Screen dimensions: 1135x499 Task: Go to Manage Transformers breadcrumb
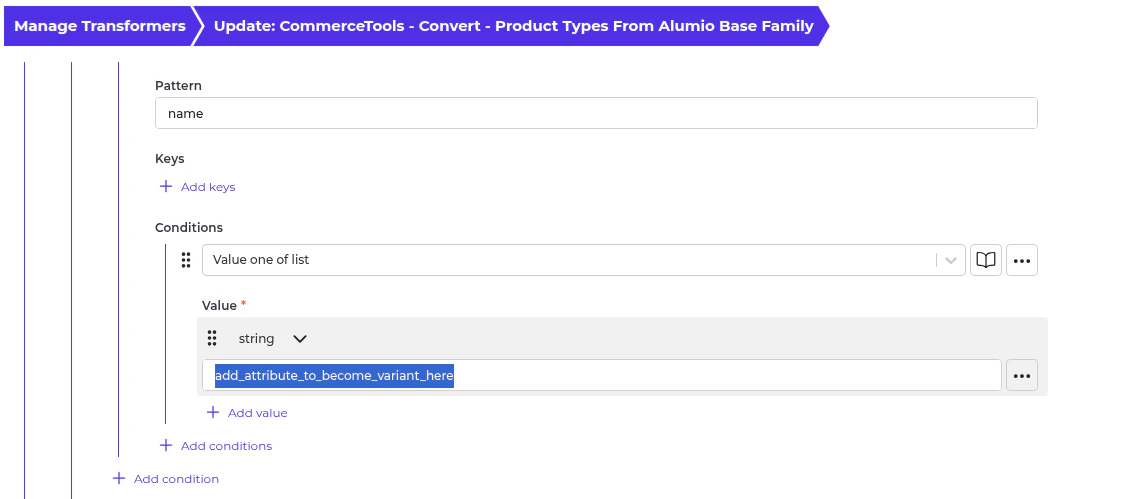coord(100,26)
